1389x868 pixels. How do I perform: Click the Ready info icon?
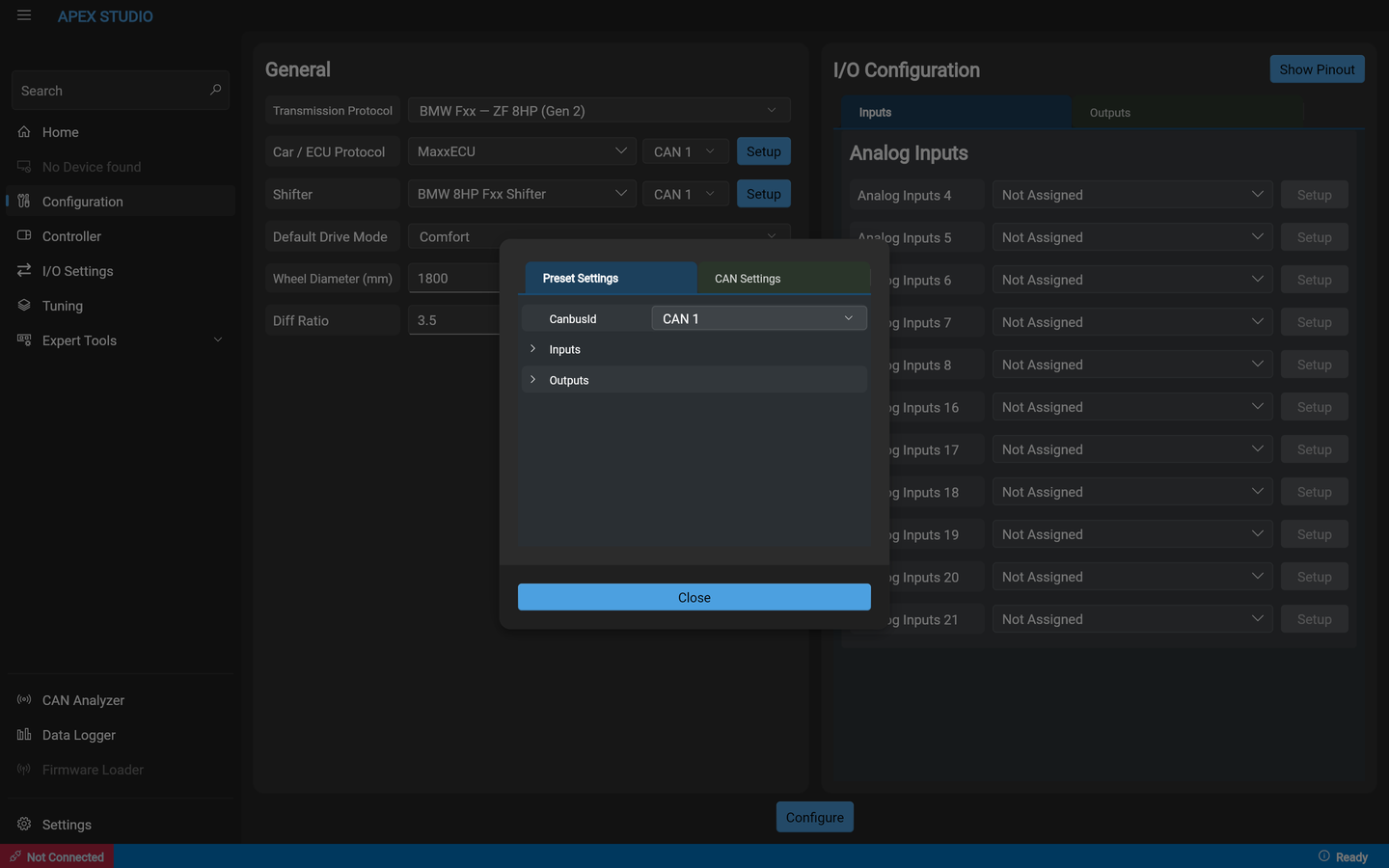(1324, 856)
